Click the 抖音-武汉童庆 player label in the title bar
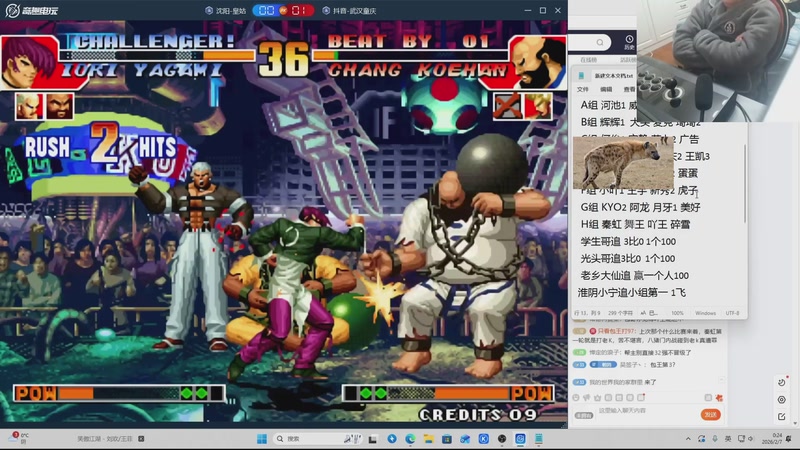 point(349,10)
